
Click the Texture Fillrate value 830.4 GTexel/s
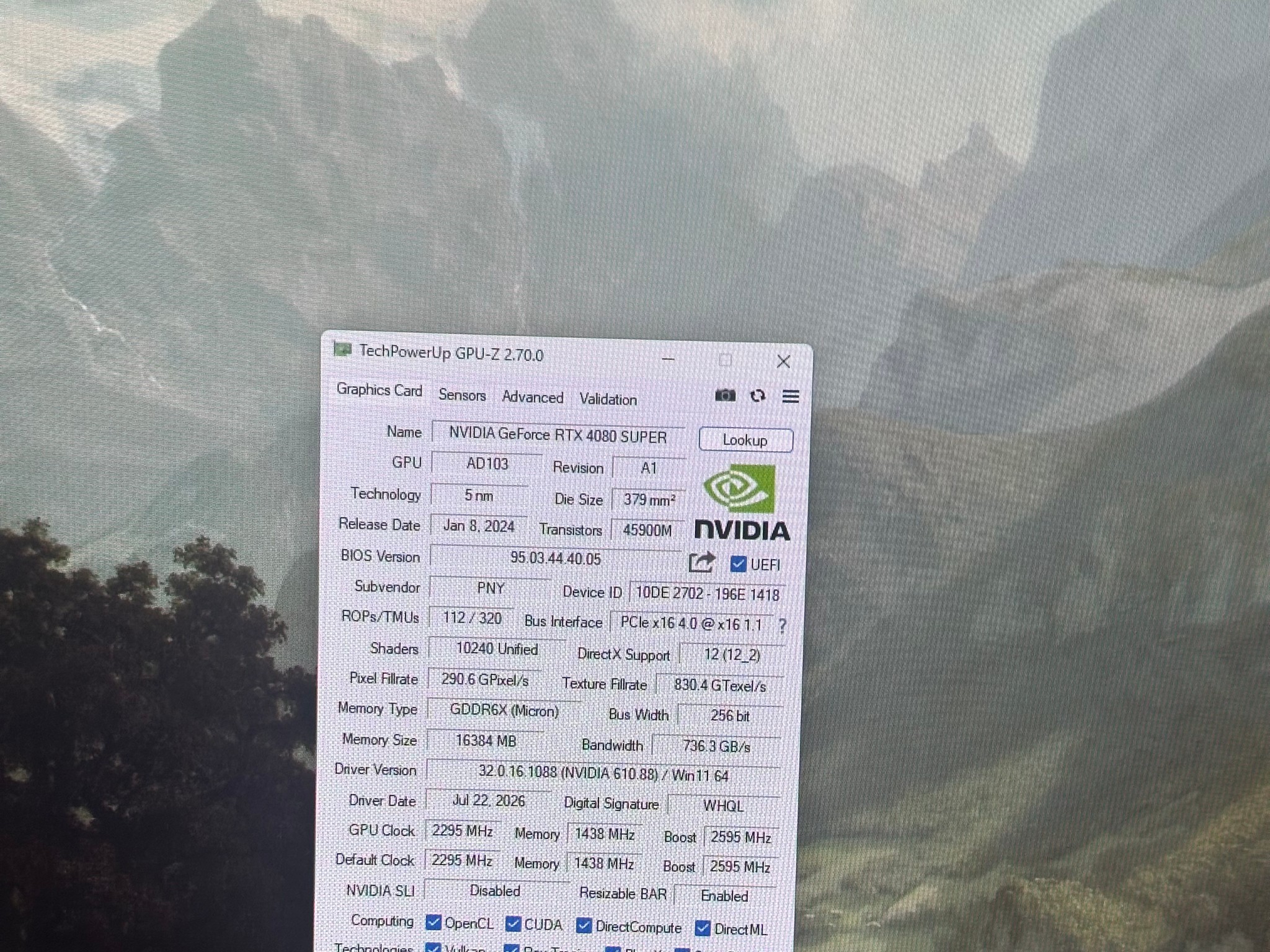[720, 685]
